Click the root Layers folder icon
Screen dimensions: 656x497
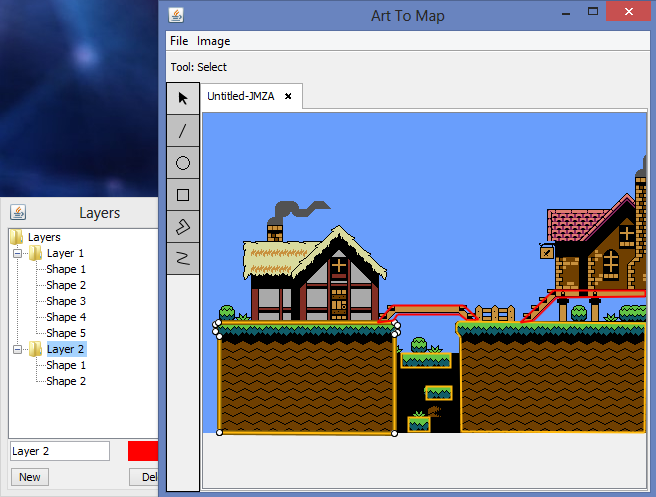(x=16, y=237)
